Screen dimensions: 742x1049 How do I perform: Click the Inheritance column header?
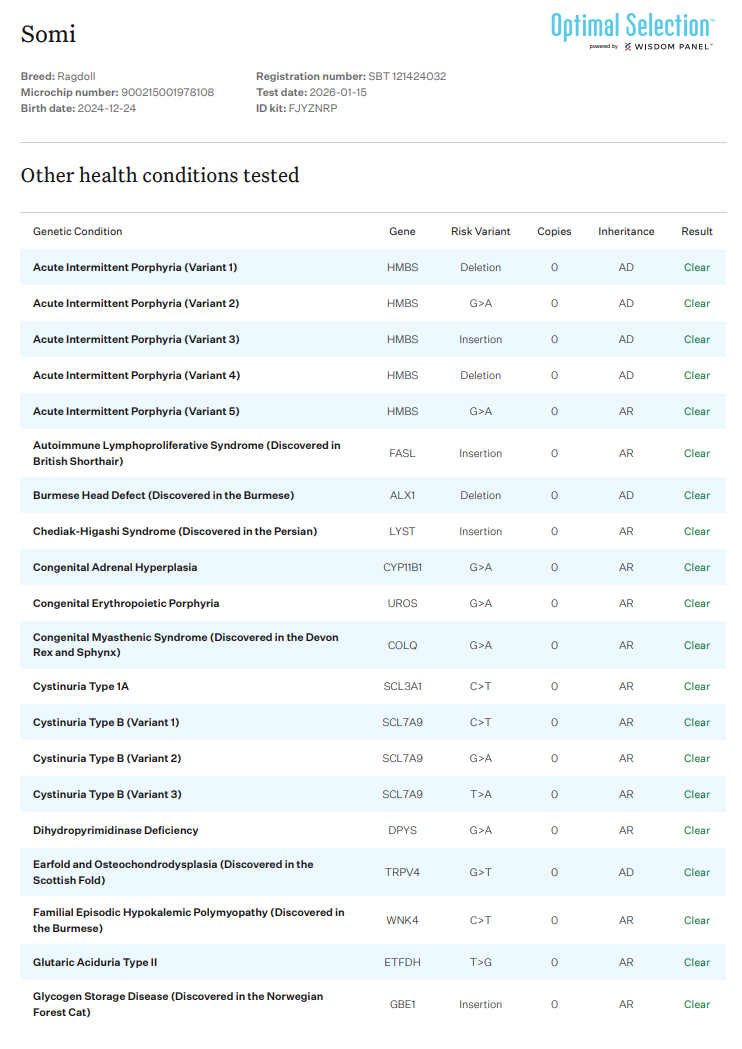[x=626, y=231]
